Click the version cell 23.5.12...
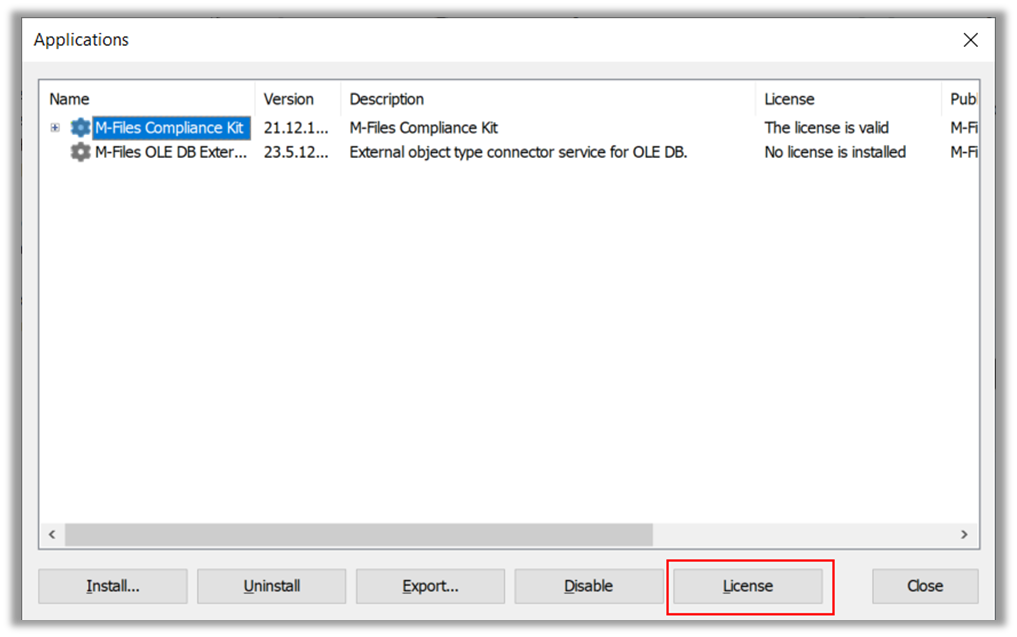The width and height of the screenshot is (1017, 637). tap(296, 152)
